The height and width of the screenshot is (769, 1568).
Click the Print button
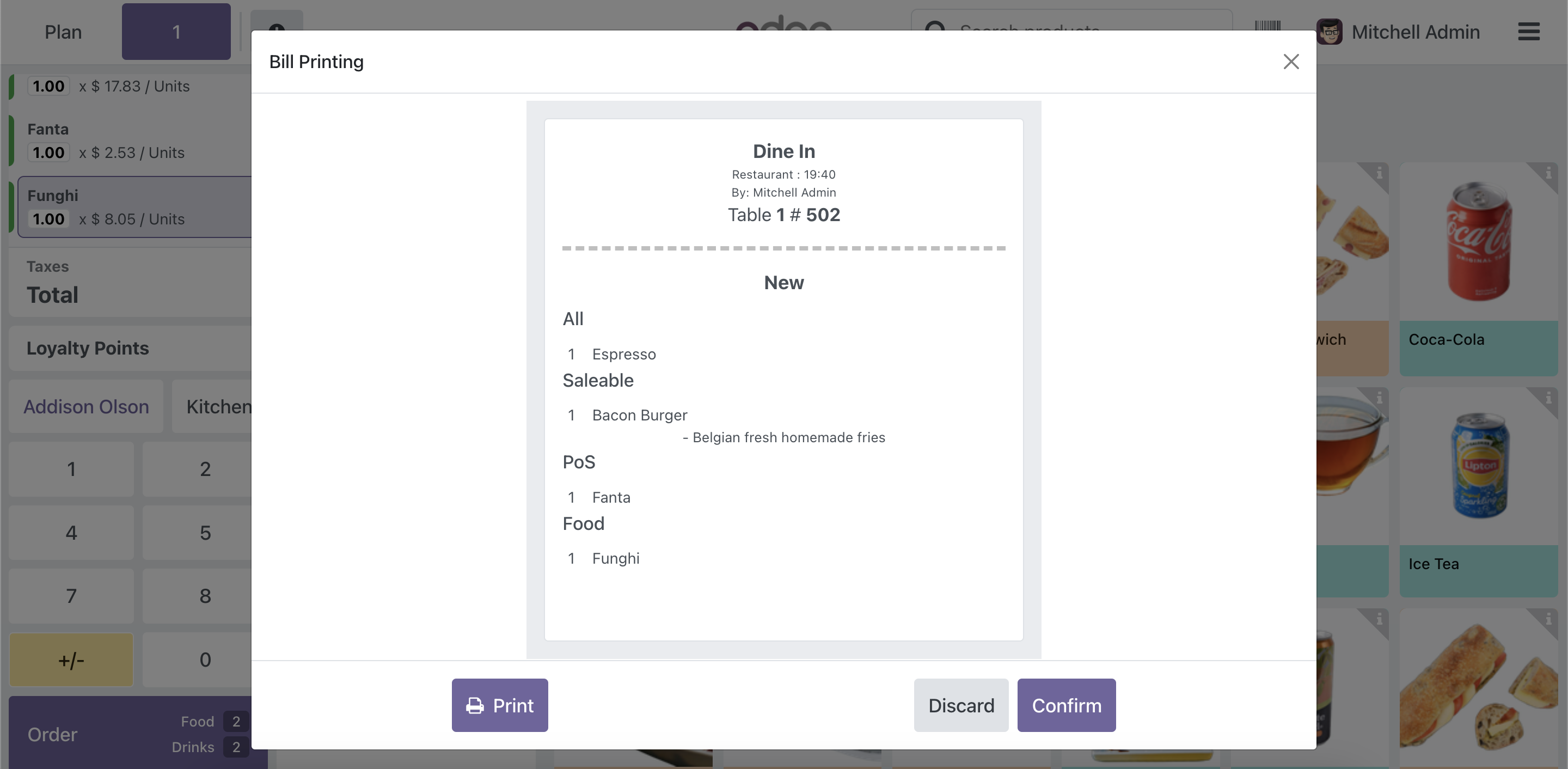click(x=499, y=705)
